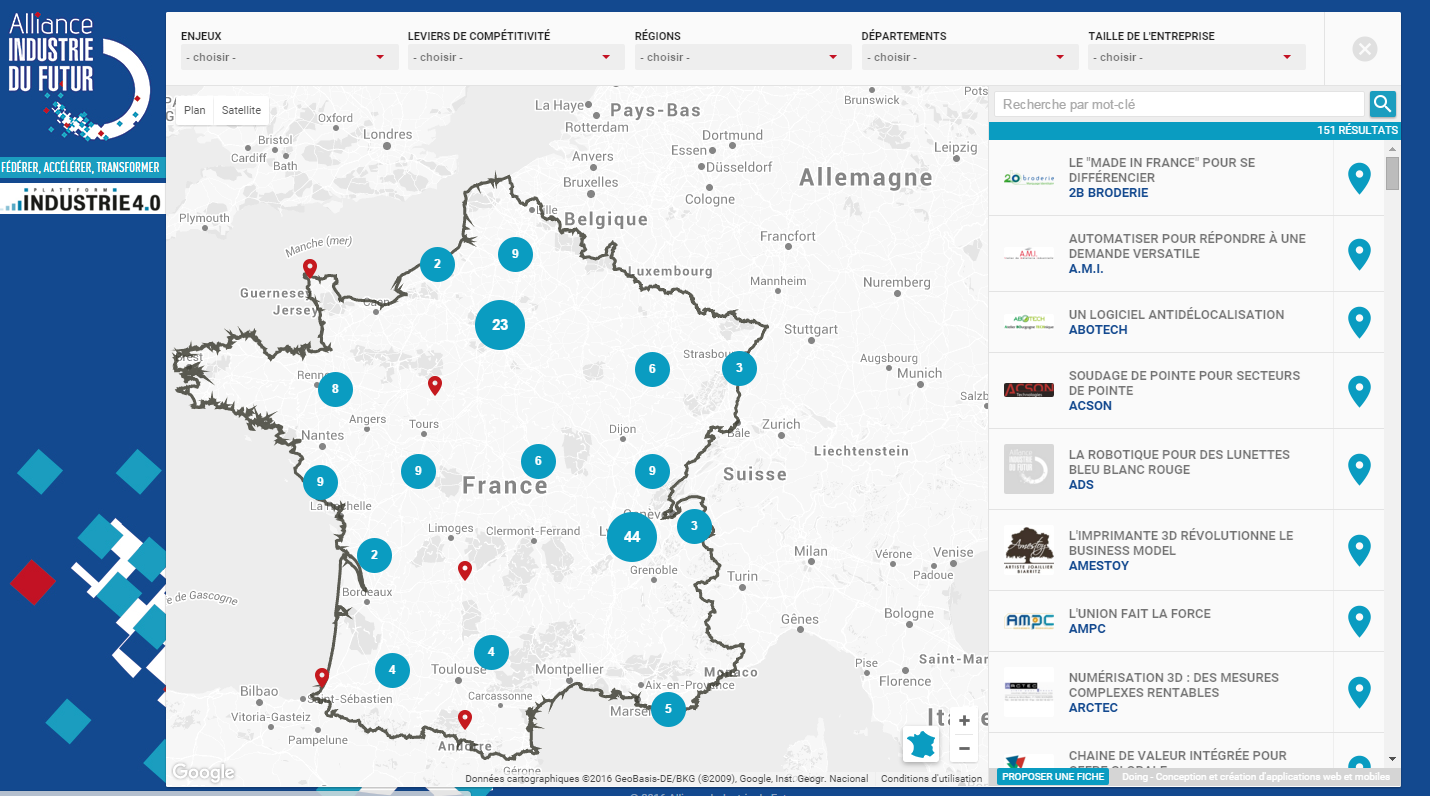Screen dimensions: 1430x796
Task: Locate AMPC with its pin icon
Action: (x=1359, y=622)
